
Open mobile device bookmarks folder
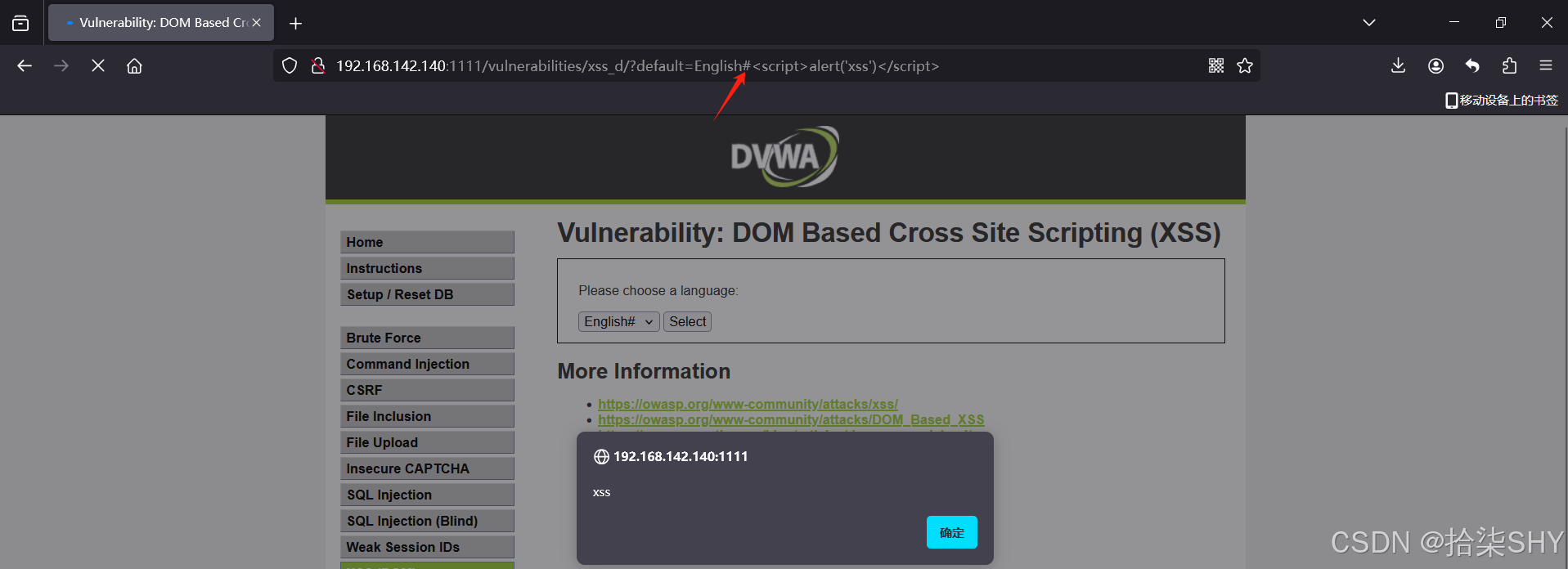point(1502,100)
